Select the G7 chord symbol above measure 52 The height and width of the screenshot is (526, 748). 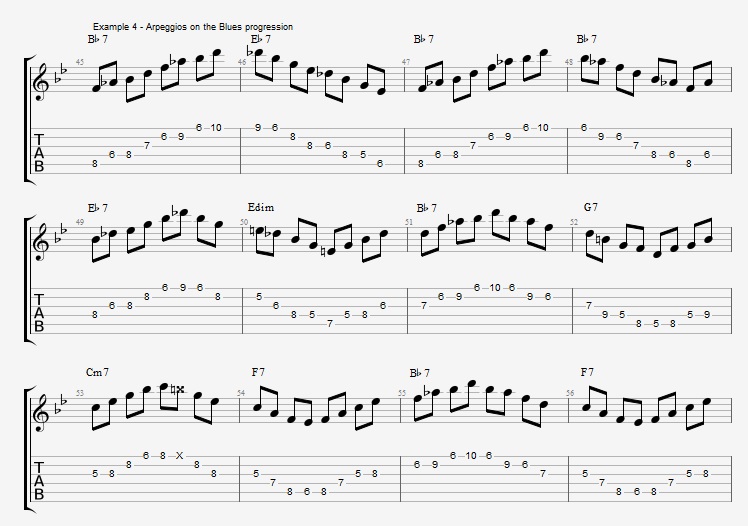pos(591,207)
